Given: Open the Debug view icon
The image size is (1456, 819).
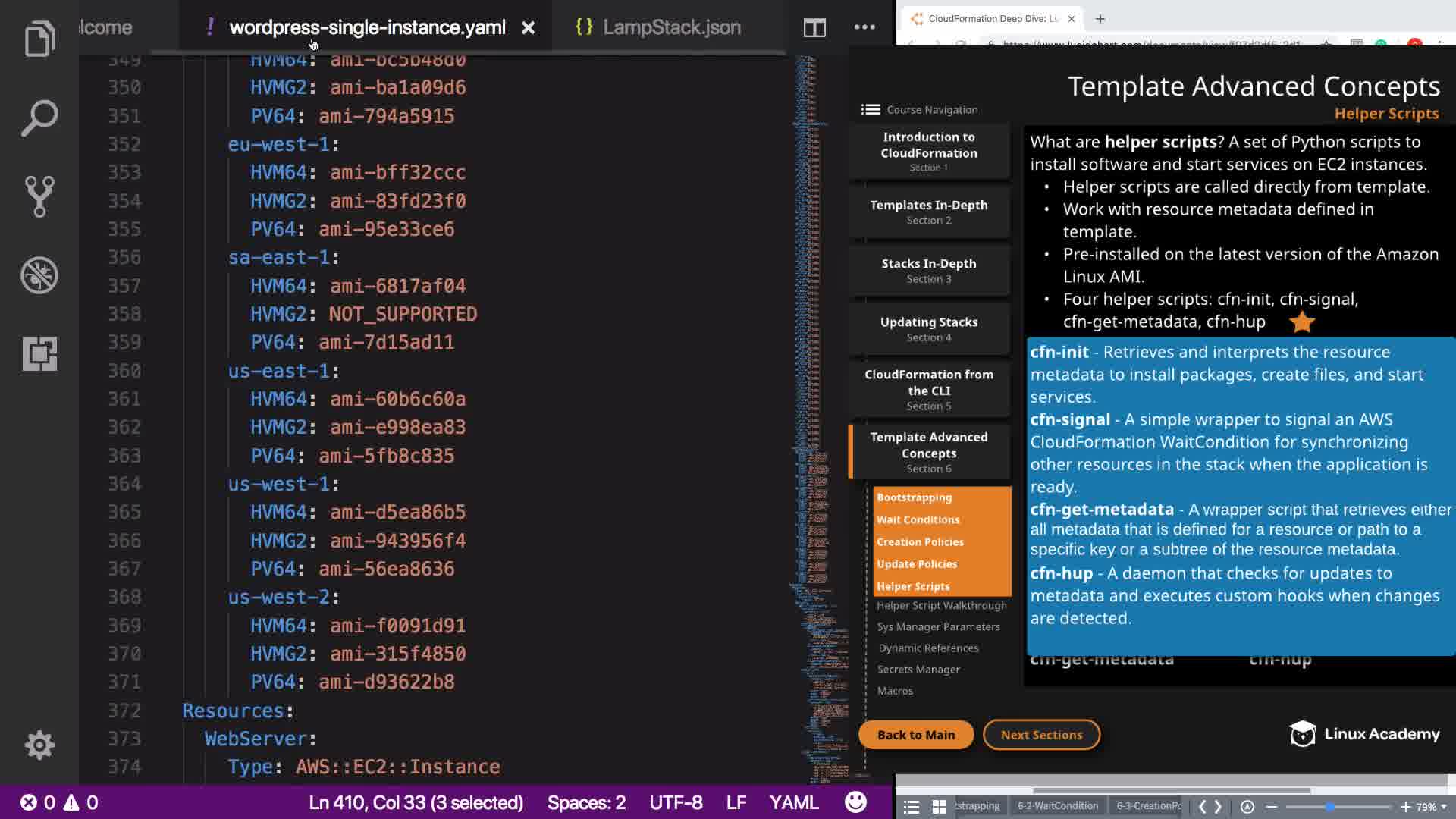Looking at the screenshot, I should [x=39, y=275].
